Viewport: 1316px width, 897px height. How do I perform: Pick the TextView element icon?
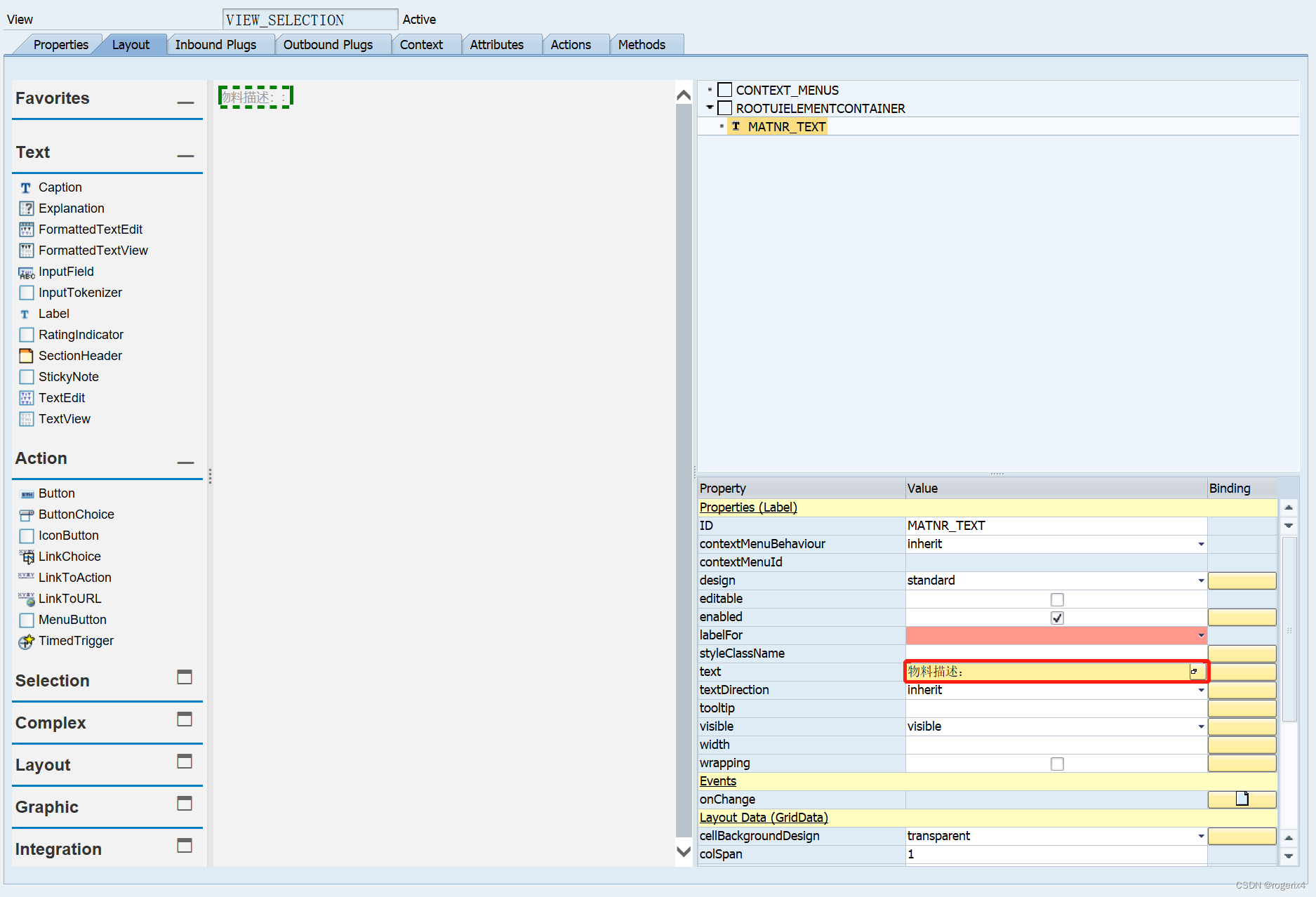(26, 420)
